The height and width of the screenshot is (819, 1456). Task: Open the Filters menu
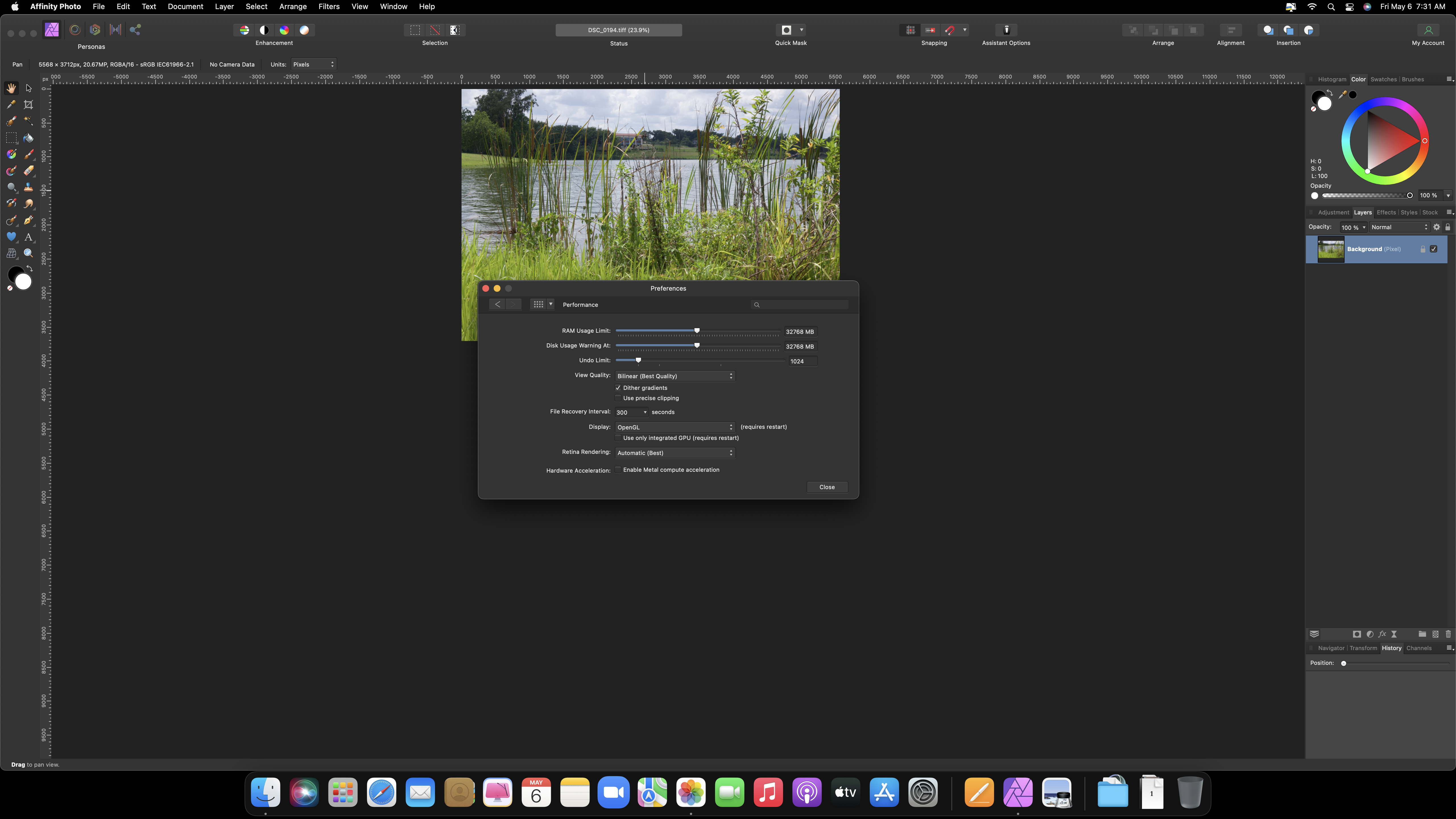coord(329,7)
